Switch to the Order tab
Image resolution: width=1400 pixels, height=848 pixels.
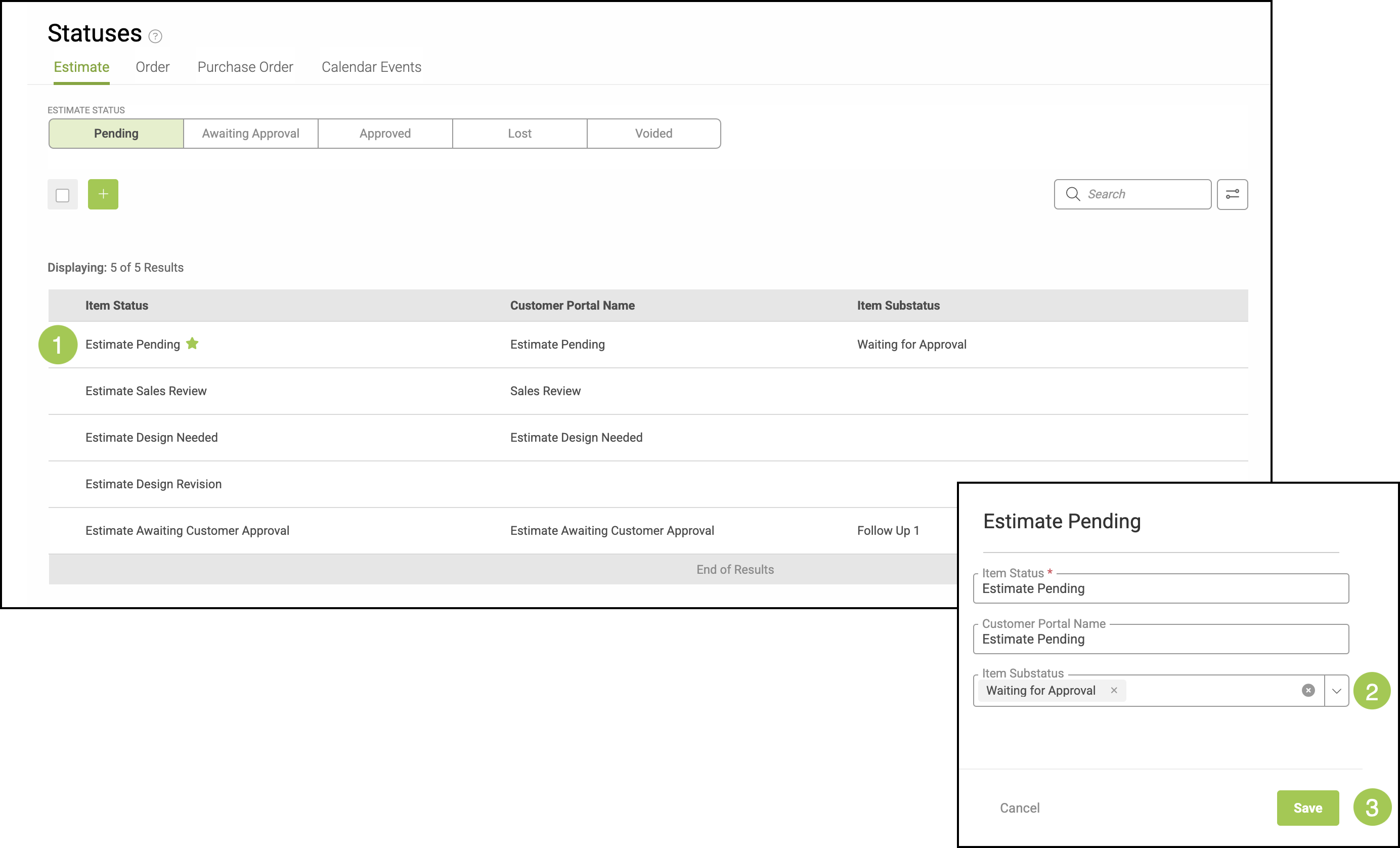(152, 67)
